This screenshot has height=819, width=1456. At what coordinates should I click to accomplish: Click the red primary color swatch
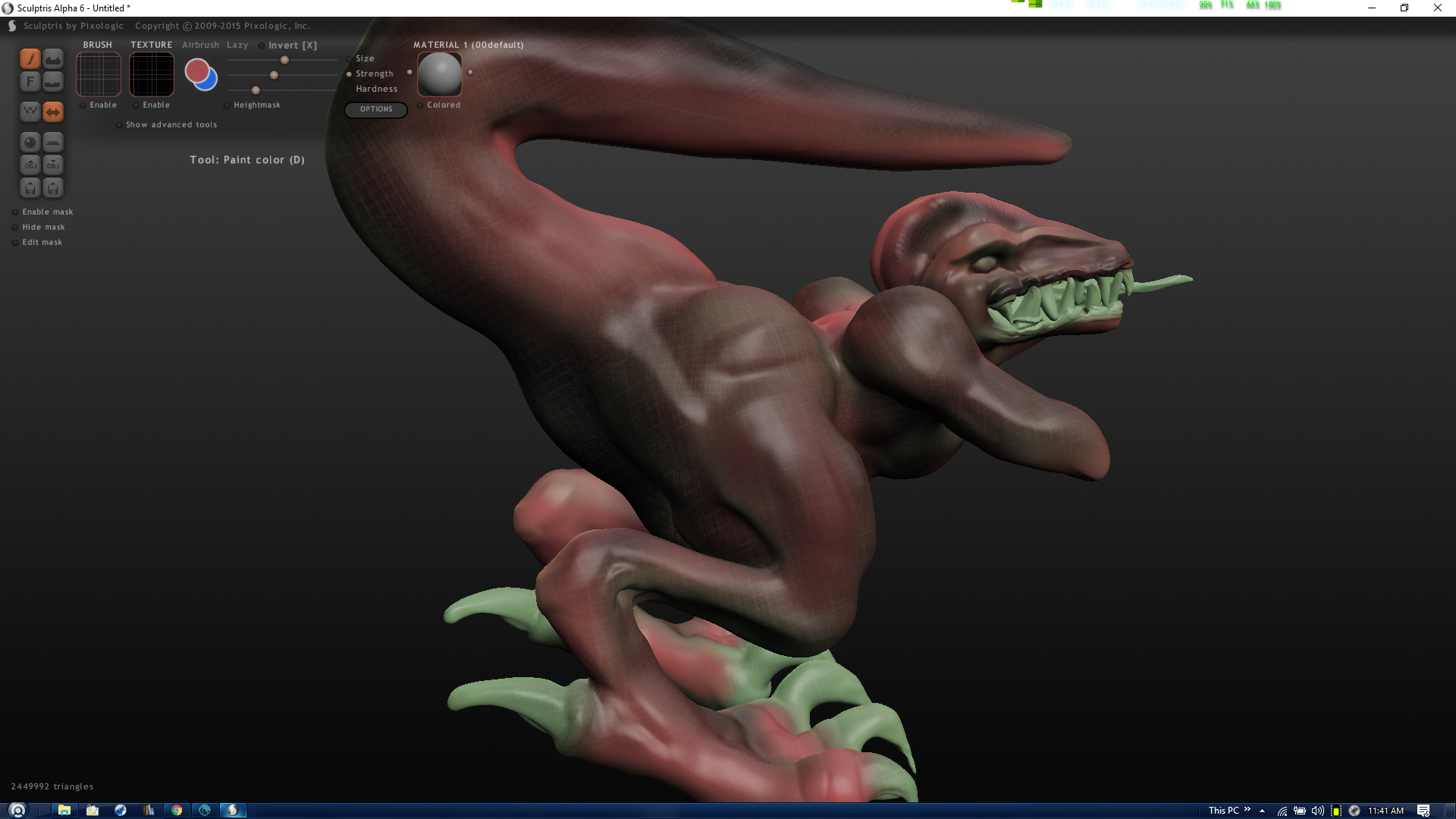click(196, 71)
